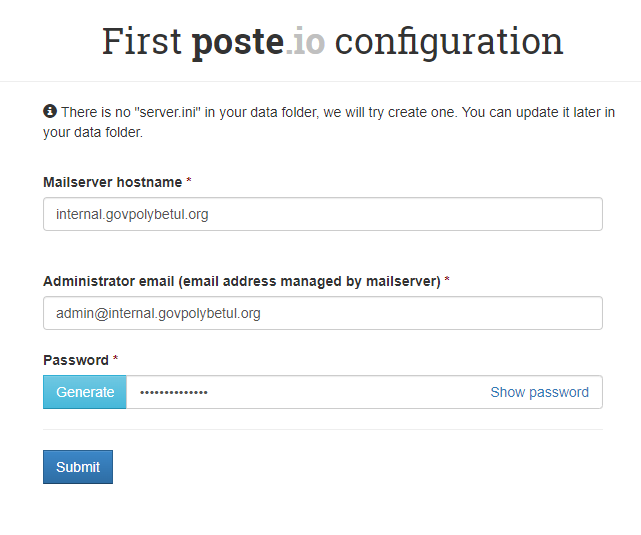The width and height of the screenshot is (641, 535).
Task: Click the "Password" field label
Action: tap(76, 360)
